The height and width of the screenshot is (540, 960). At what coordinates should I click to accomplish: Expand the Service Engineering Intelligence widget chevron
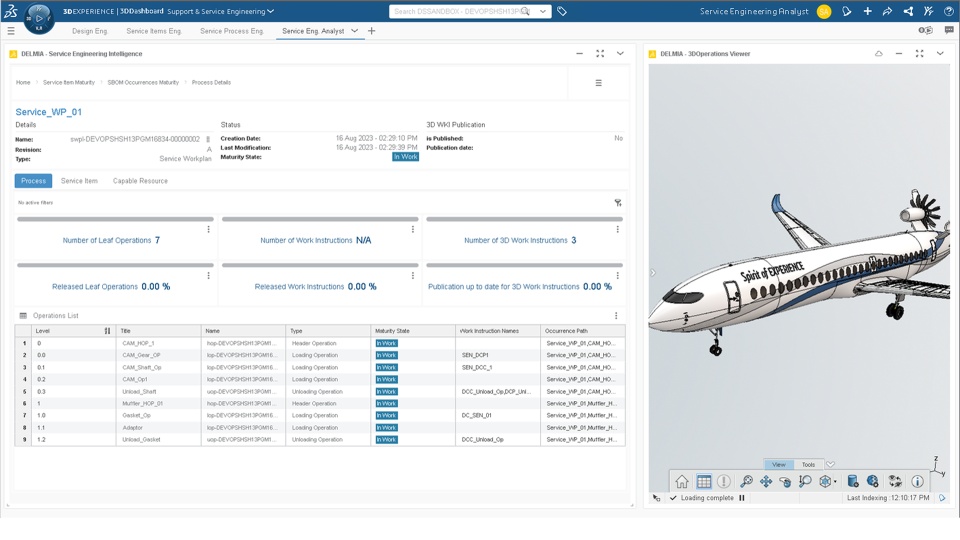[620, 53]
